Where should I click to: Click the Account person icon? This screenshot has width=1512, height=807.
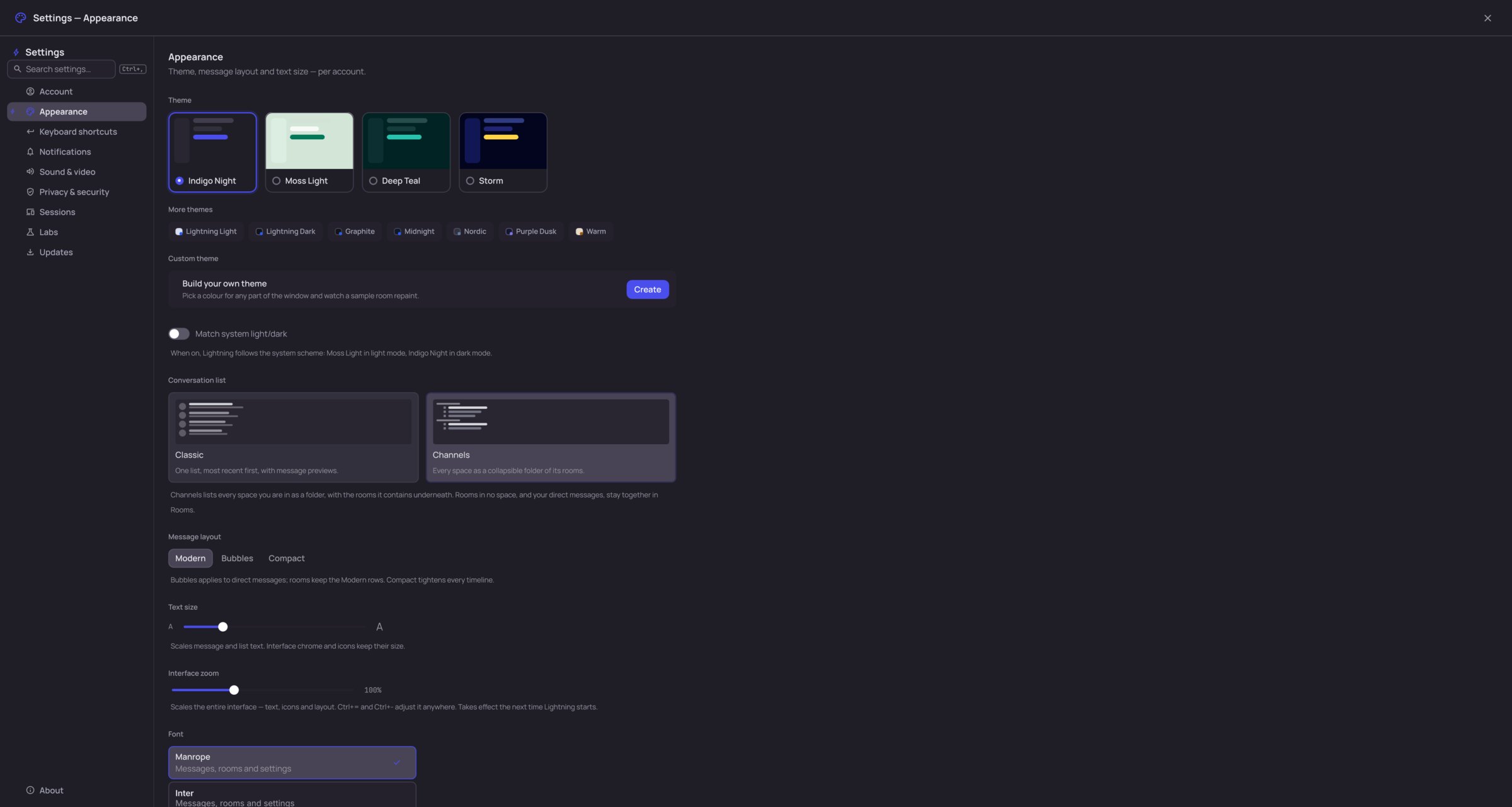[x=30, y=92]
